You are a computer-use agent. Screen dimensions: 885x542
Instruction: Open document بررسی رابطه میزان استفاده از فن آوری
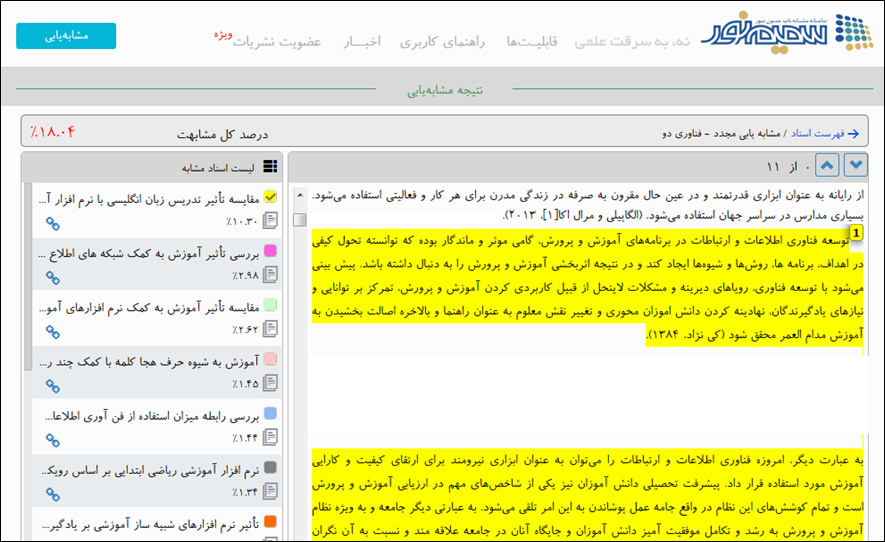[152, 416]
